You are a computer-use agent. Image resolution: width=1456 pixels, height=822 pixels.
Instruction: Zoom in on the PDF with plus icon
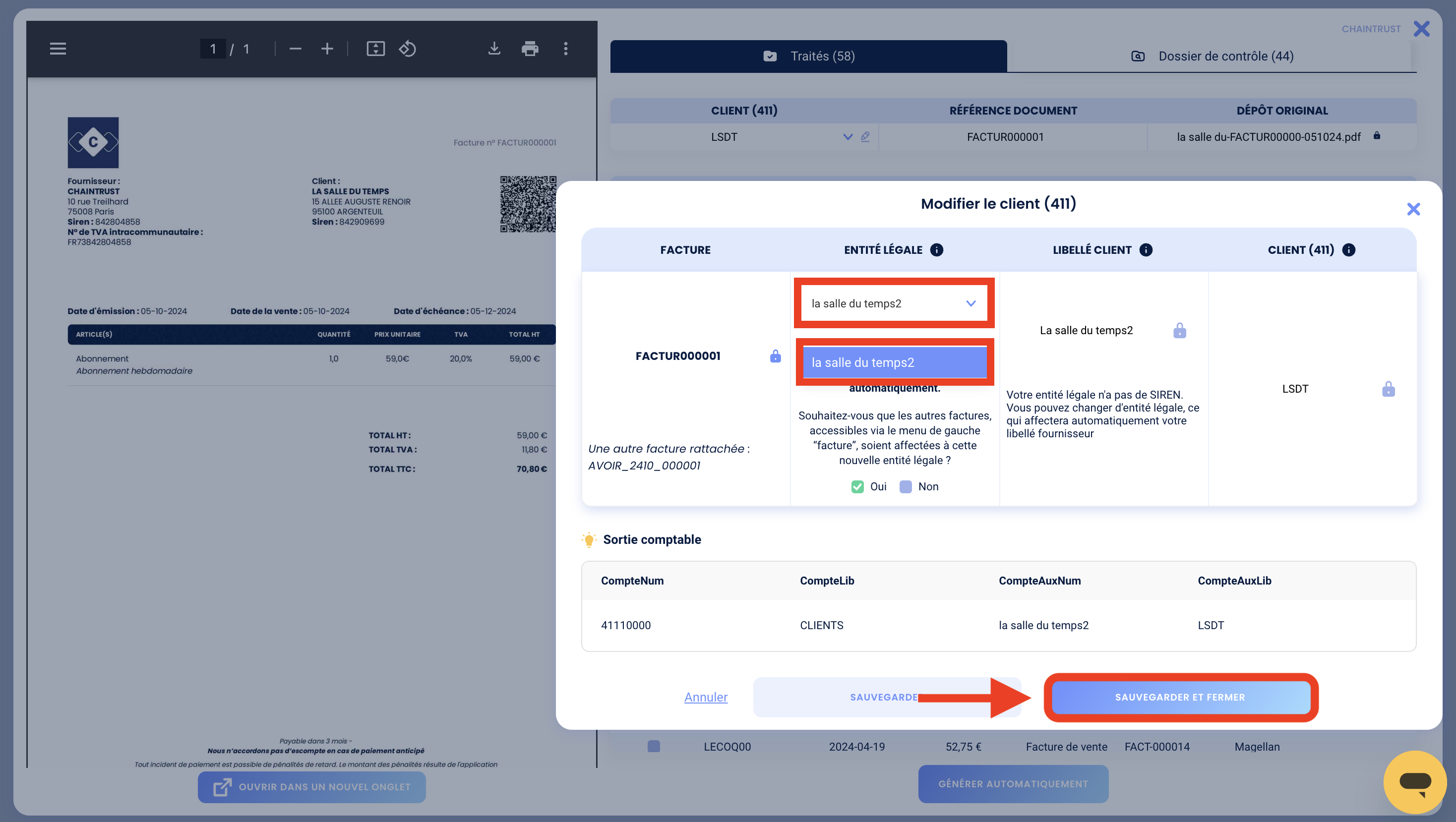327,49
